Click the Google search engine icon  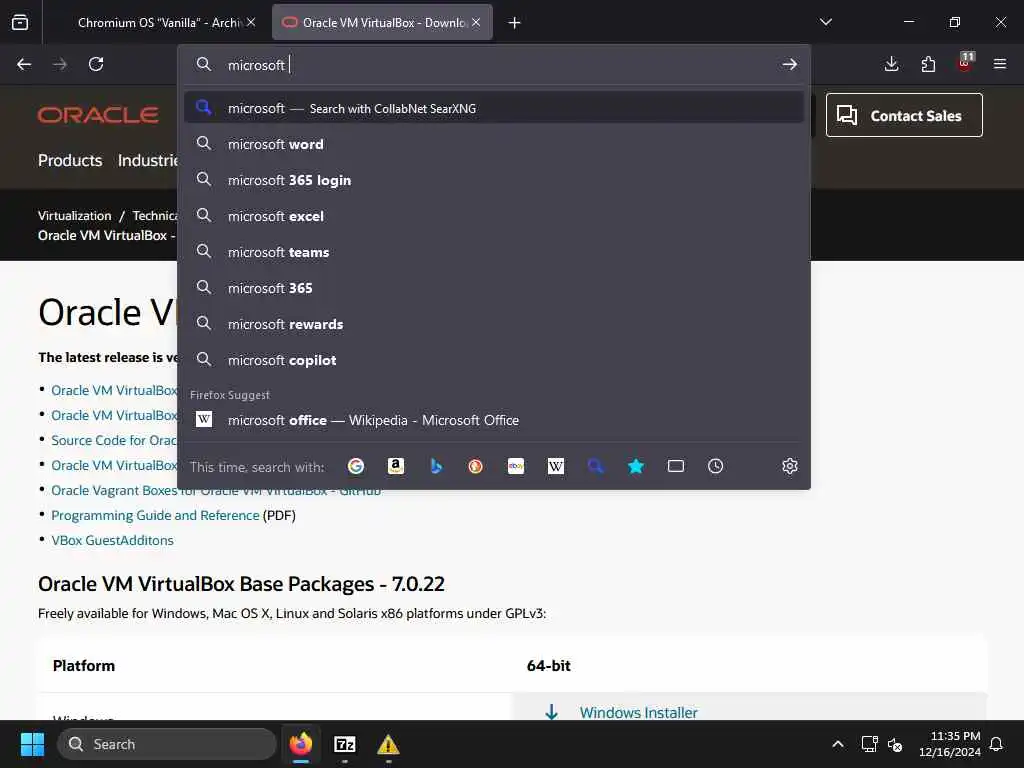[x=356, y=466]
